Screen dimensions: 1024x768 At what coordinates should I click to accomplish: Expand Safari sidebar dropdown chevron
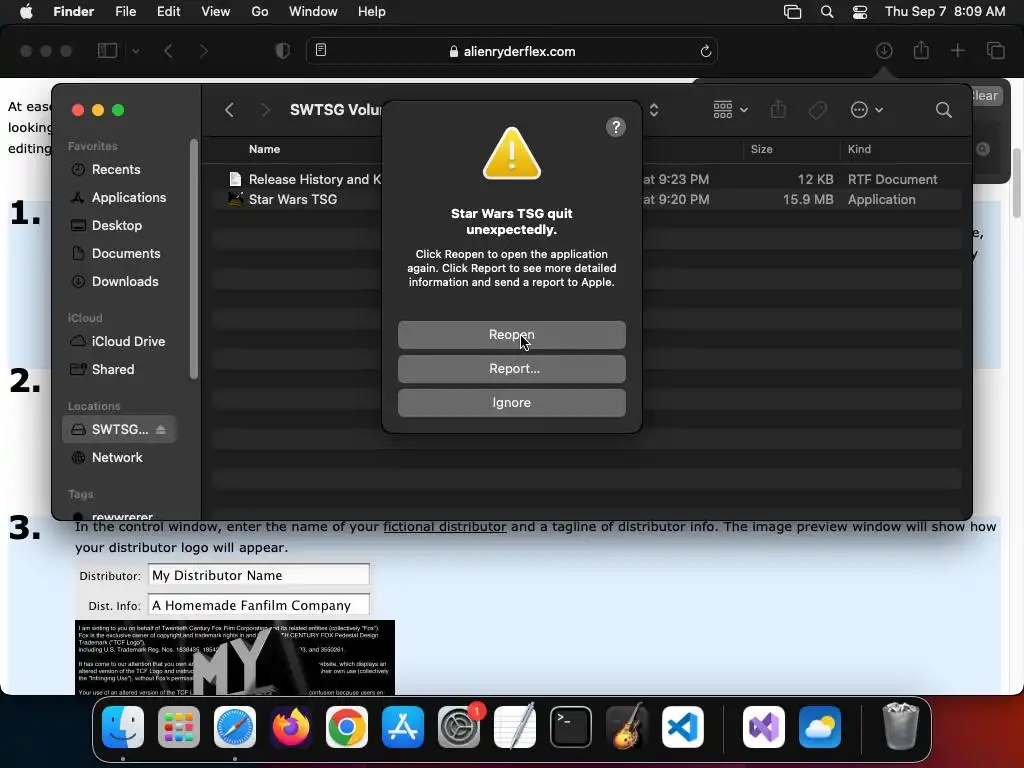pos(135,51)
